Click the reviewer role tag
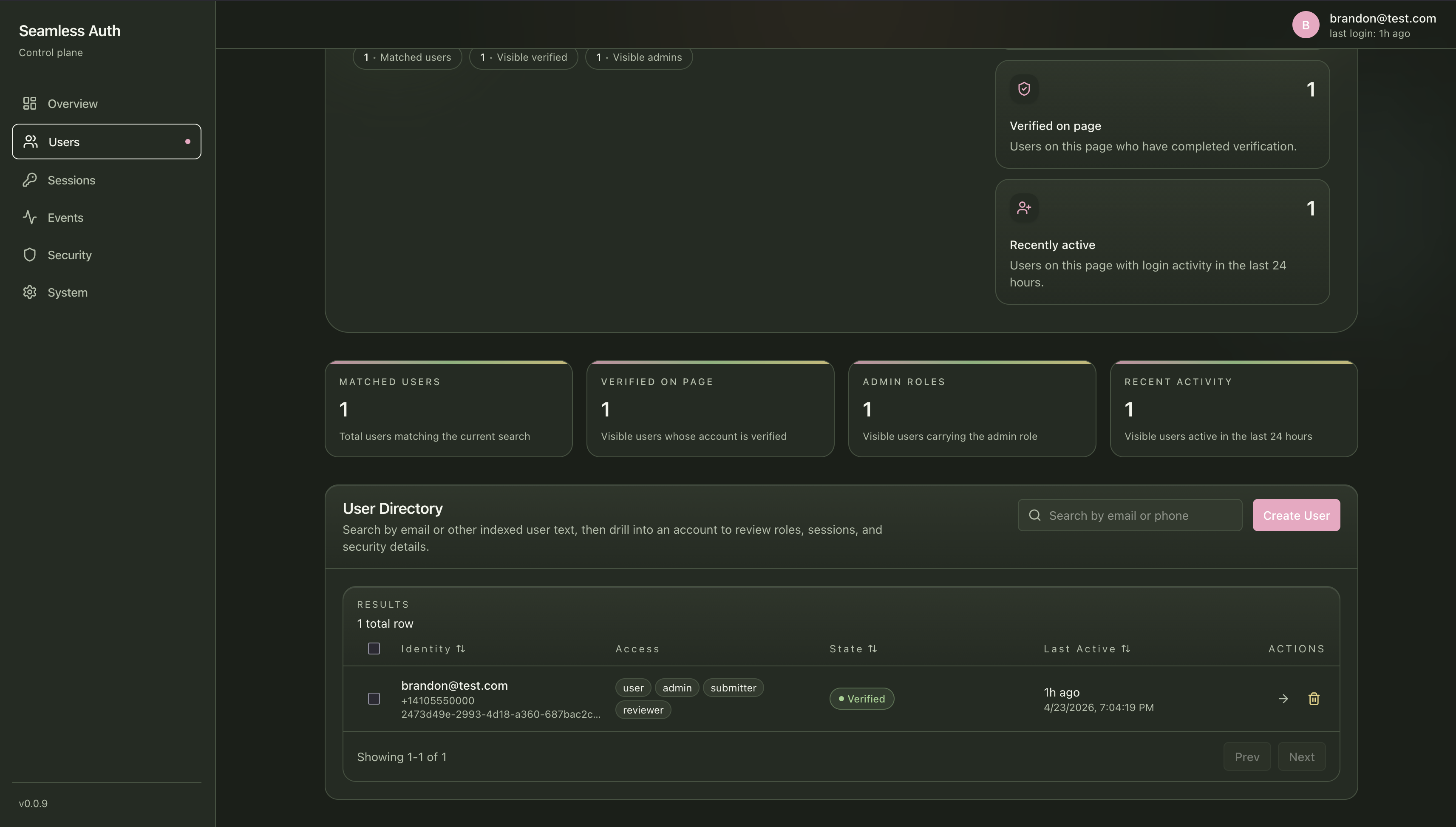 pos(643,710)
